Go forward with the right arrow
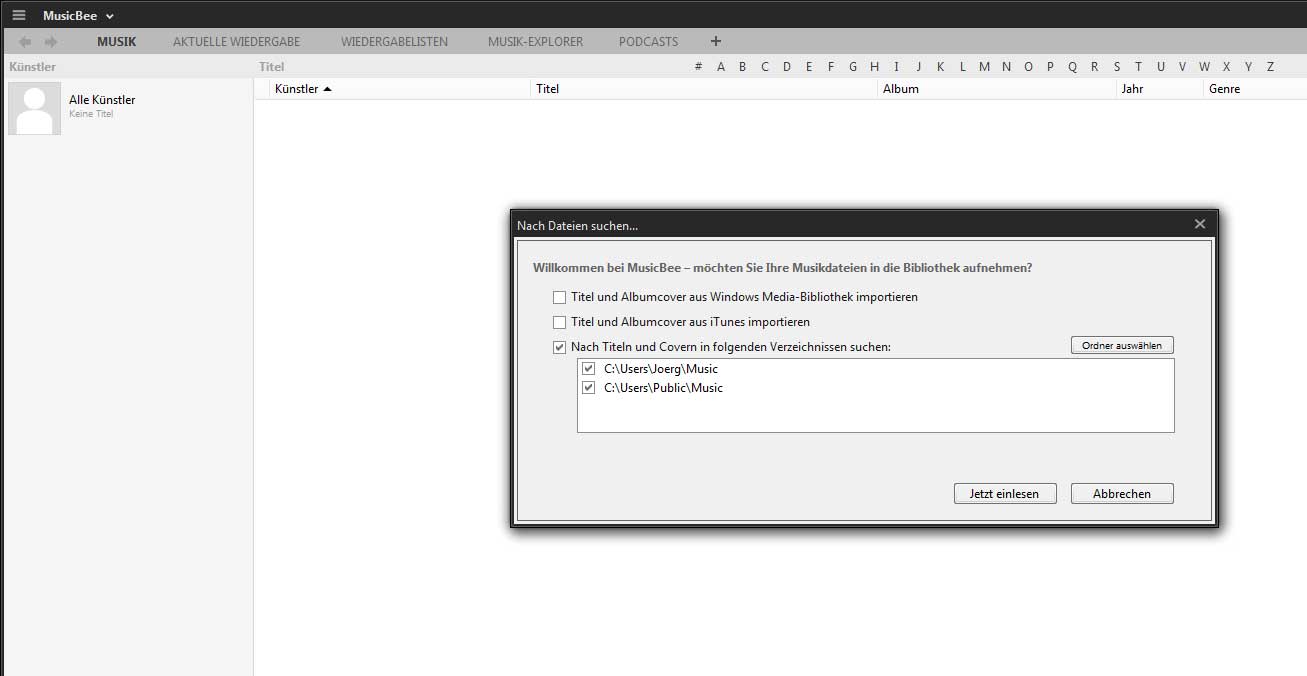This screenshot has width=1307, height=676. pos(51,42)
